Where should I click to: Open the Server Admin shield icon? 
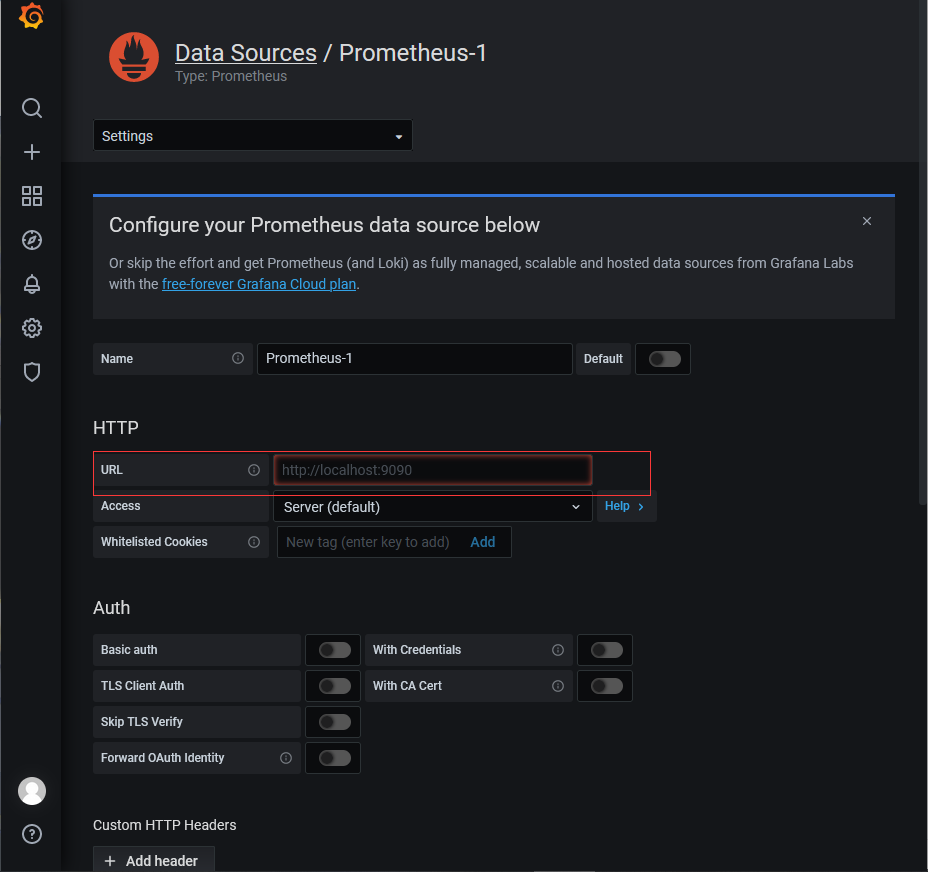(32, 372)
